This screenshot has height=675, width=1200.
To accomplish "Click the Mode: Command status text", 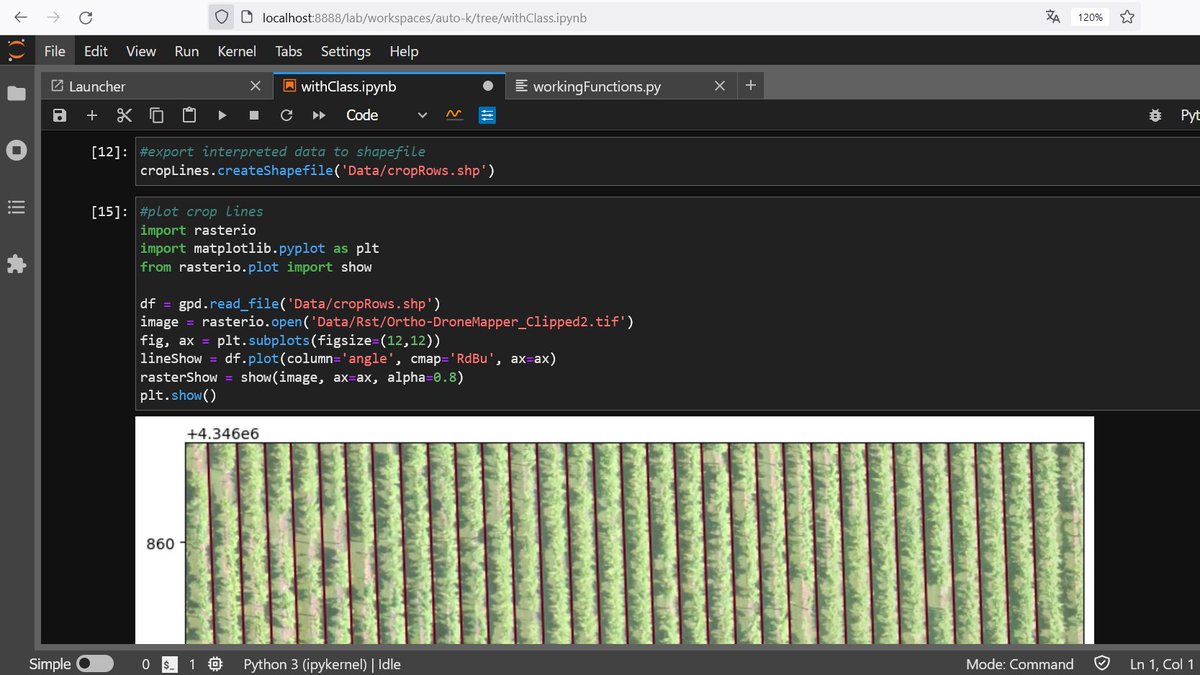I will [x=1019, y=664].
